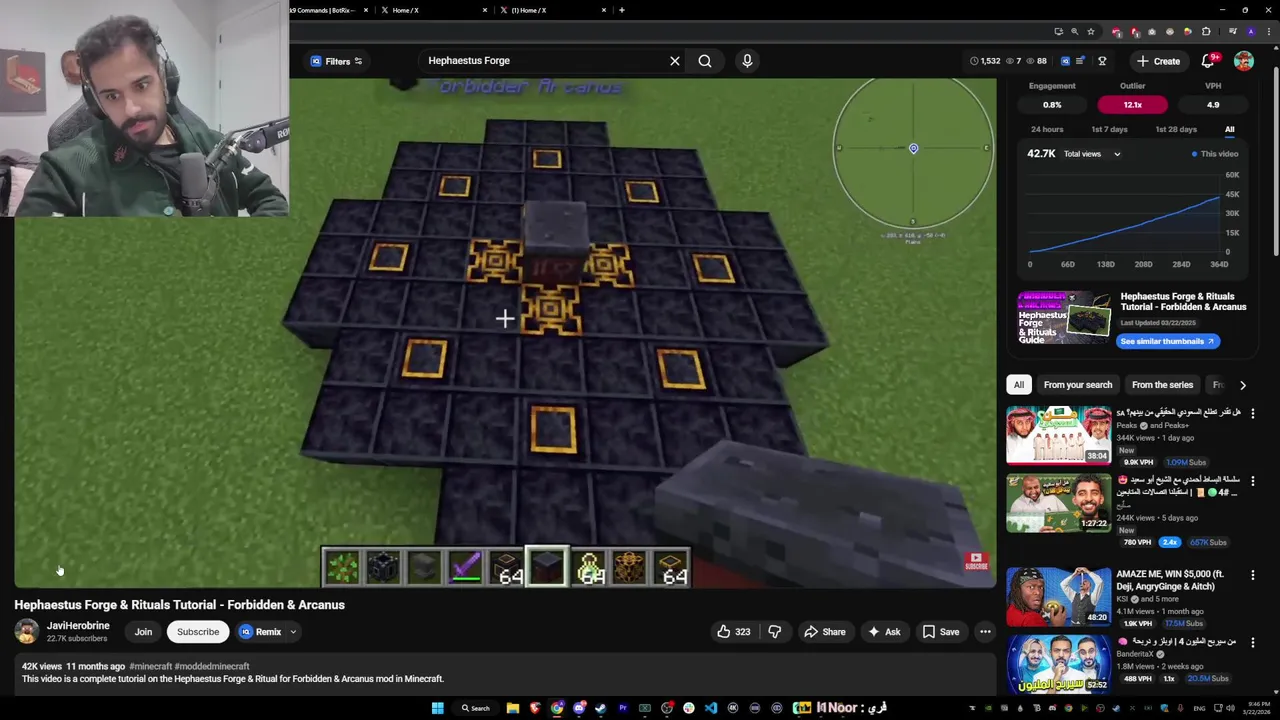Screen dimensions: 1280x720
Task: Click the blue vidIQ logo in stats bar
Action: click(1065, 61)
